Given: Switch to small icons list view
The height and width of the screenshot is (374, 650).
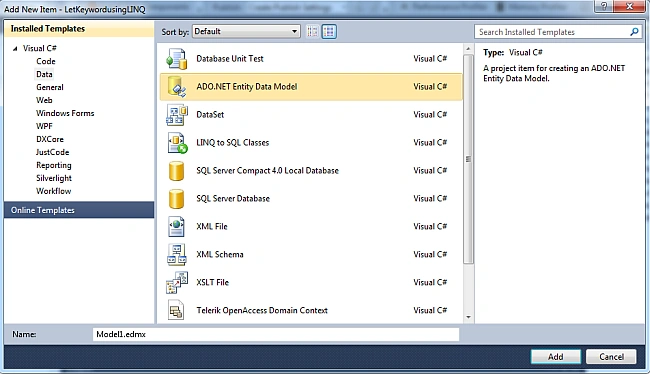Looking at the screenshot, I should click(312, 32).
